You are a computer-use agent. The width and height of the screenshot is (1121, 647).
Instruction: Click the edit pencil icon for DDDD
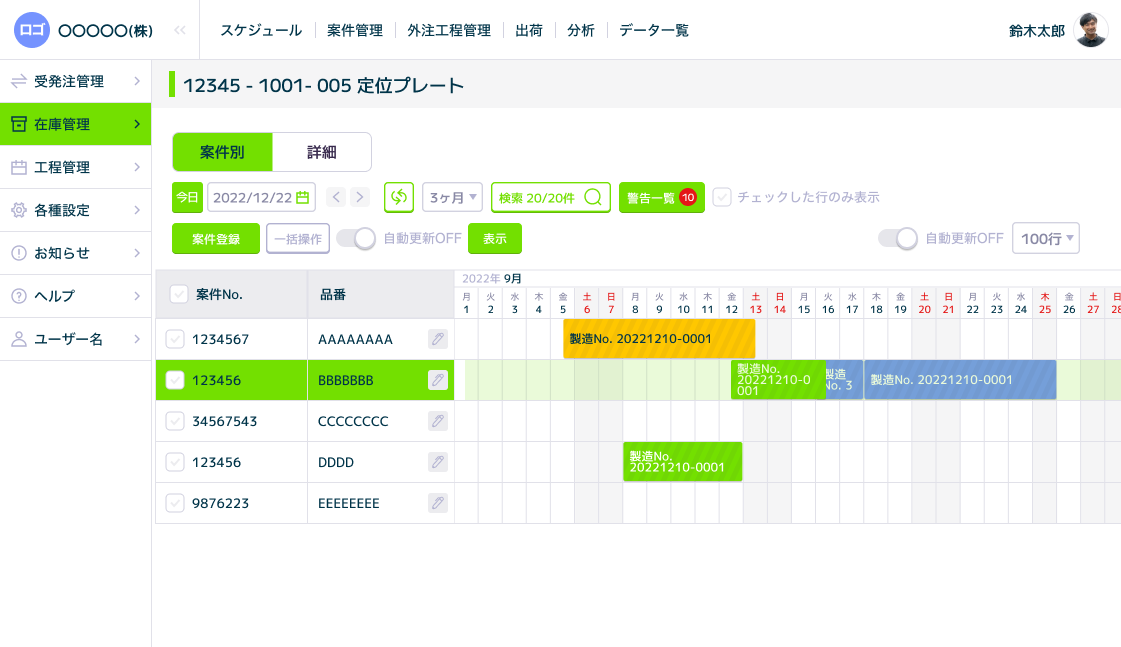coord(437,462)
